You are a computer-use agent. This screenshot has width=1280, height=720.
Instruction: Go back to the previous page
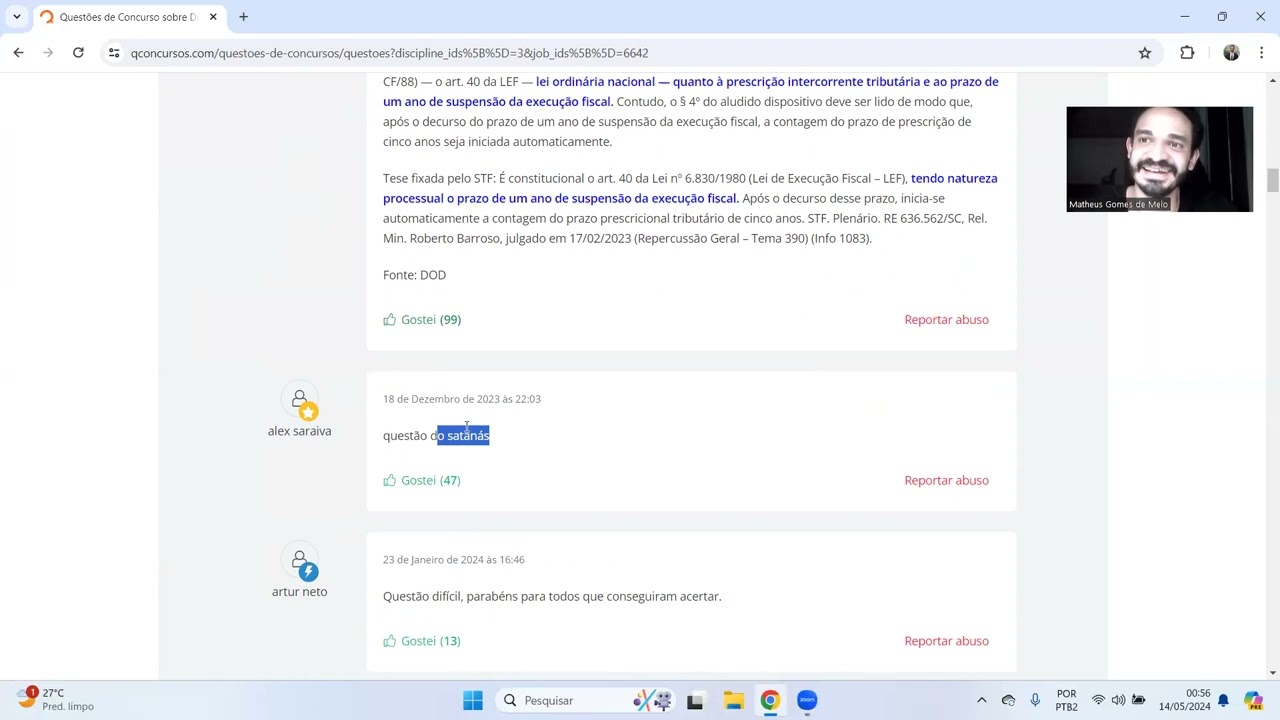18,53
